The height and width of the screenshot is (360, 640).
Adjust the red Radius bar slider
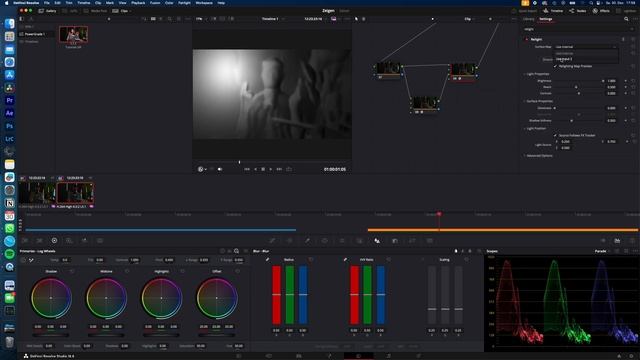(x=277, y=295)
